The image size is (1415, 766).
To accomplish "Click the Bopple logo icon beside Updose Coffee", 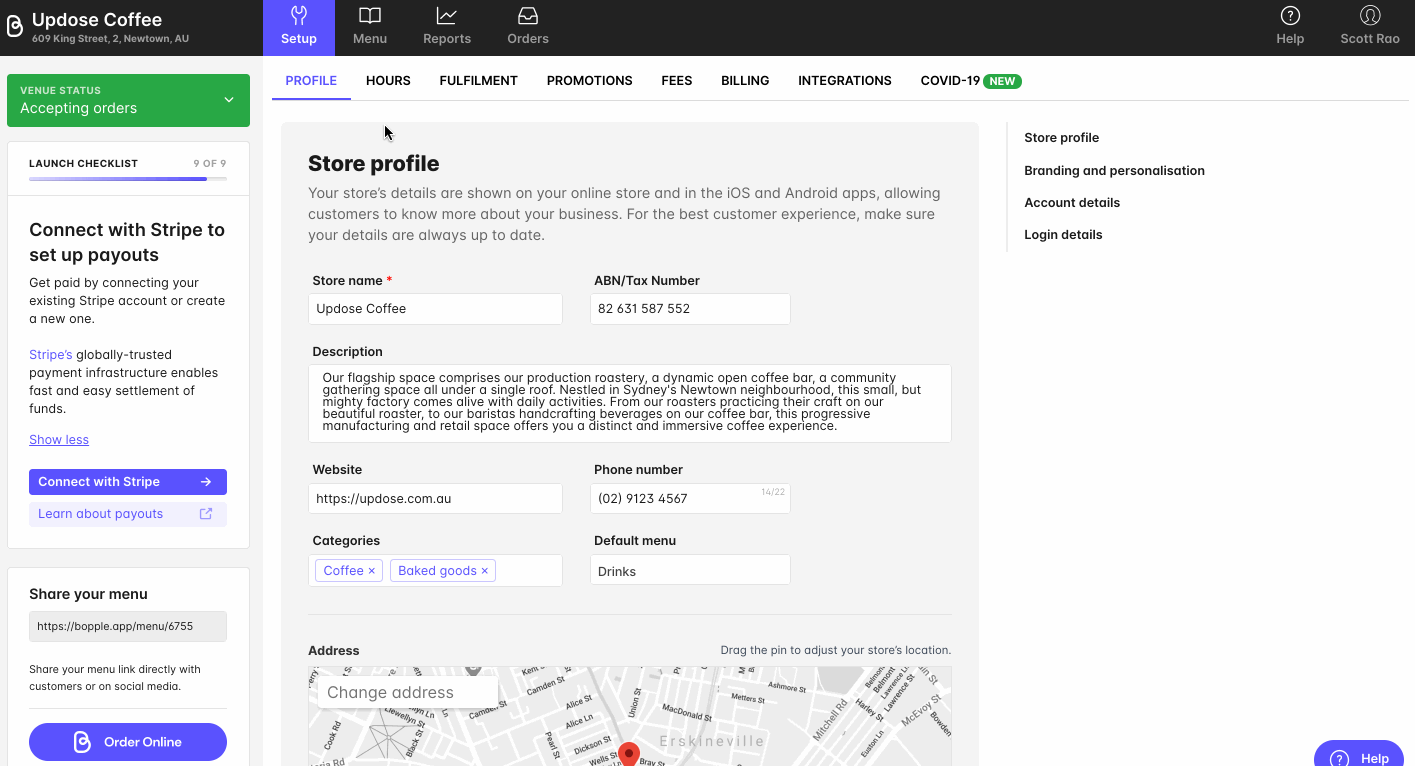I will (x=15, y=26).
